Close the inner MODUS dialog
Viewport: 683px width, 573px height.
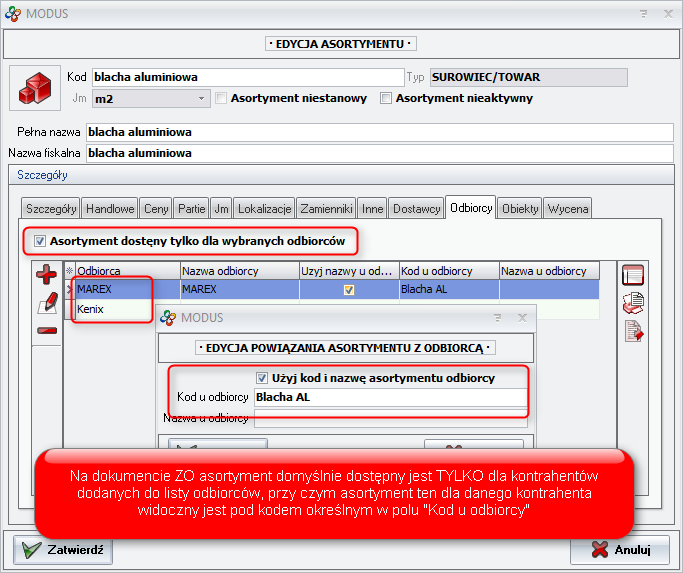(522, 318)
